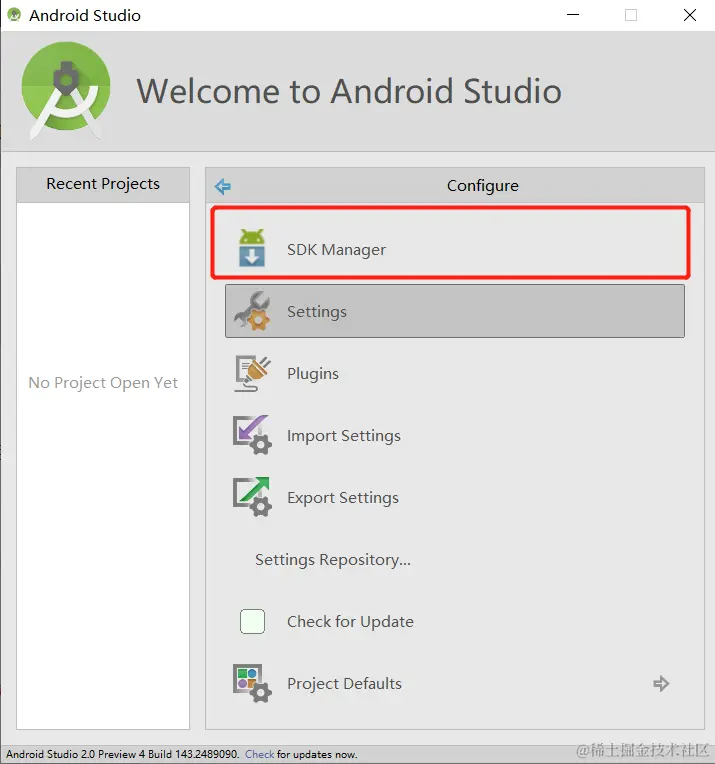Click the Check link in the status bar
715x764 pixels.
coord(259,754)
